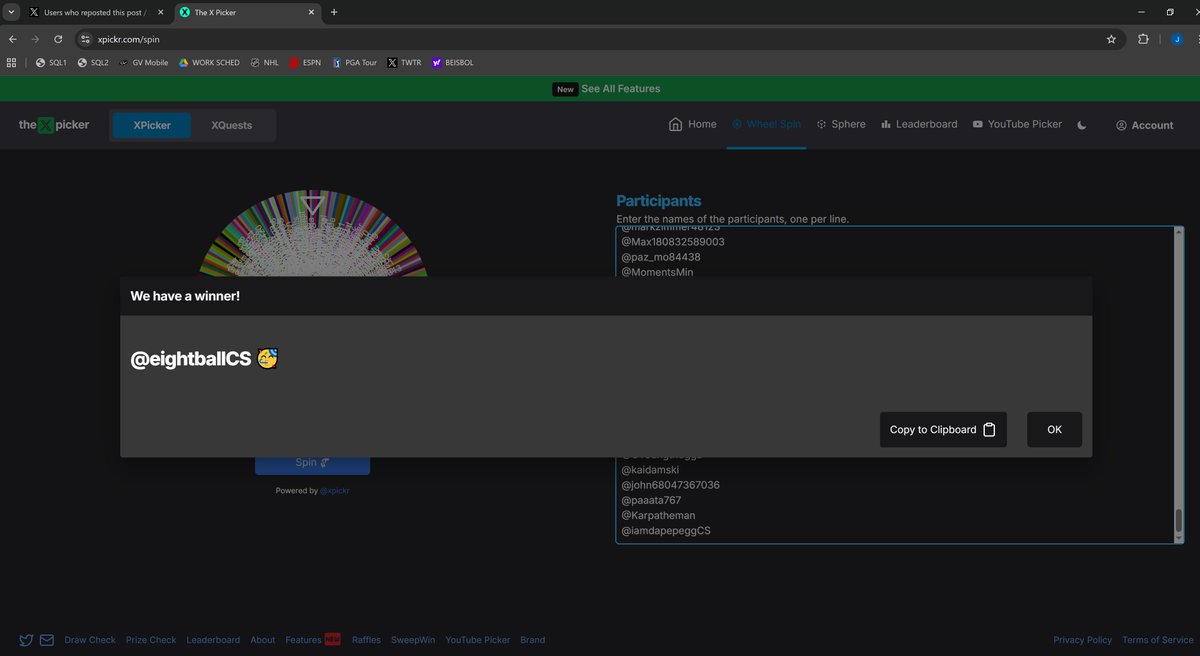Click the site information icon in address bar
Screen dimensions: 1200x656
pyautogui.click(x=86, y=39)
